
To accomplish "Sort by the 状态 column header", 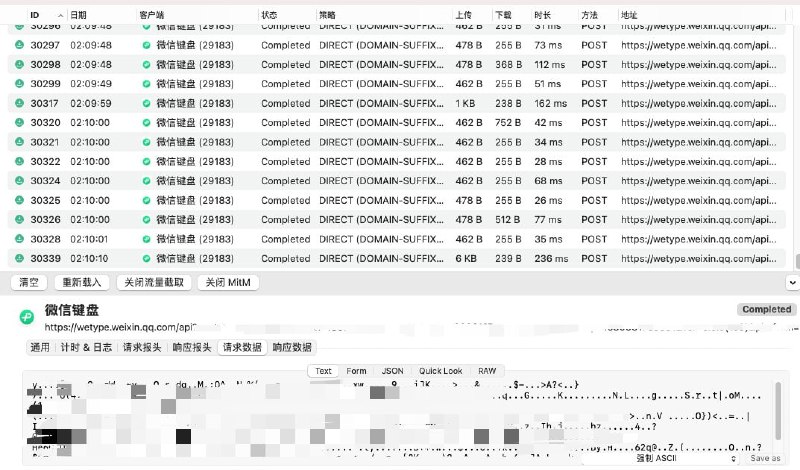I will 269,15.
